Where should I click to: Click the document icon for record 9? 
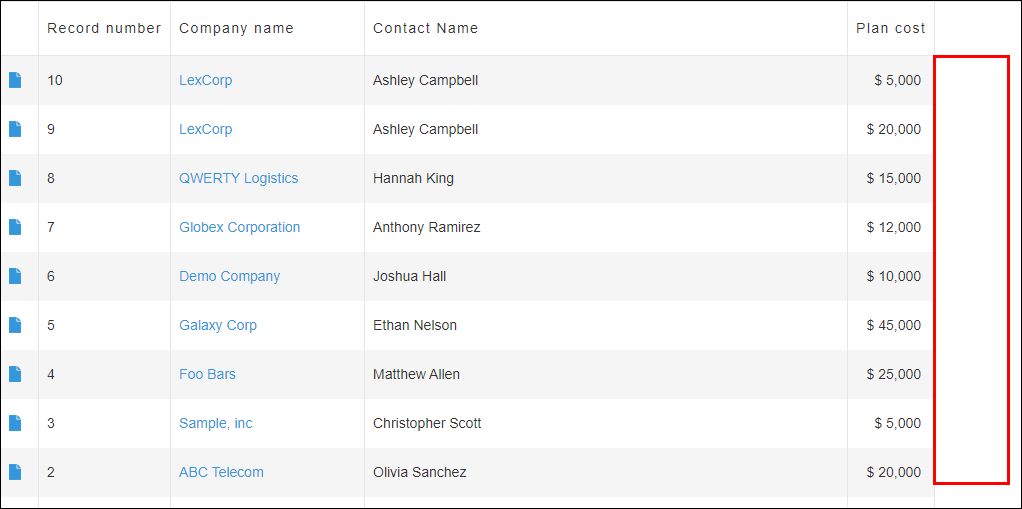[x=15, y=129]
